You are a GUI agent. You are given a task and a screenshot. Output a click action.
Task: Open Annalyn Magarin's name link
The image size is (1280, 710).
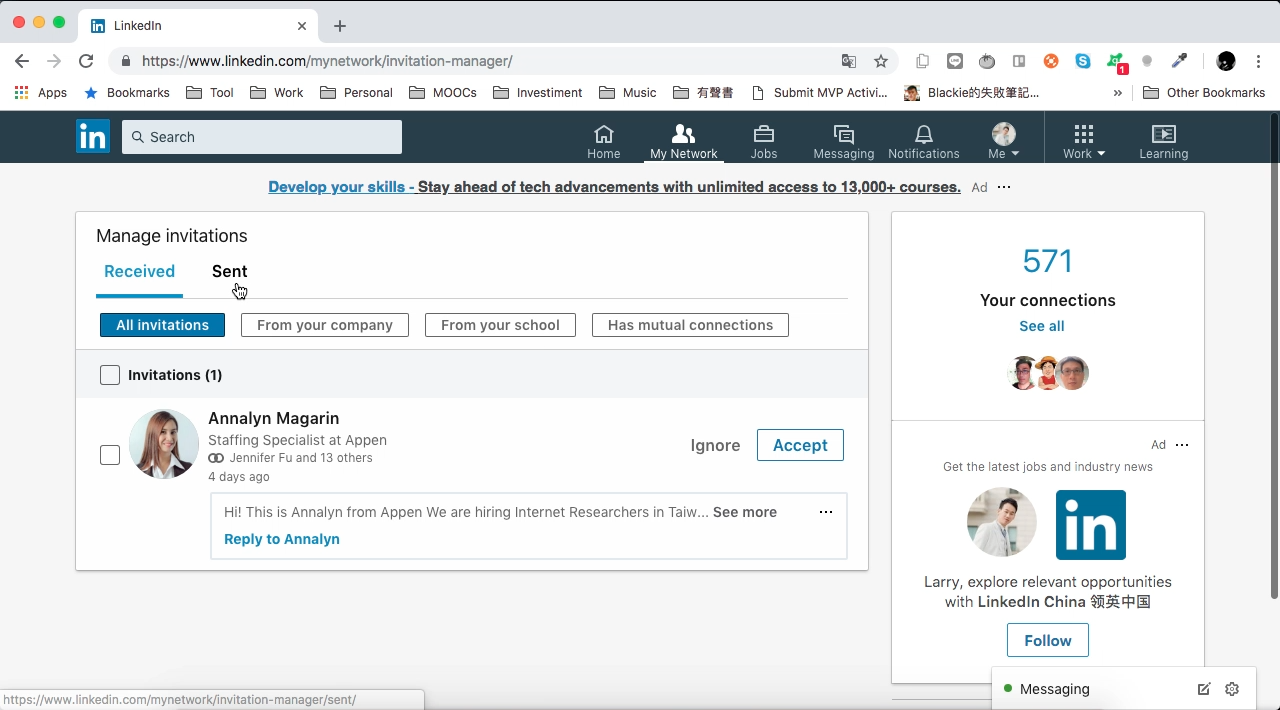tap(273, 418)
